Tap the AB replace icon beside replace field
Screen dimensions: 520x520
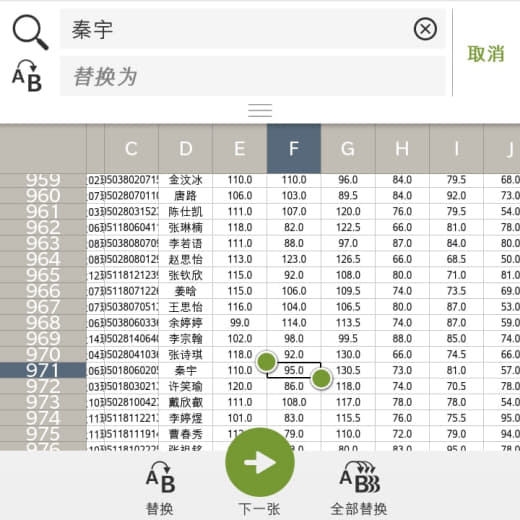[27, 76]
